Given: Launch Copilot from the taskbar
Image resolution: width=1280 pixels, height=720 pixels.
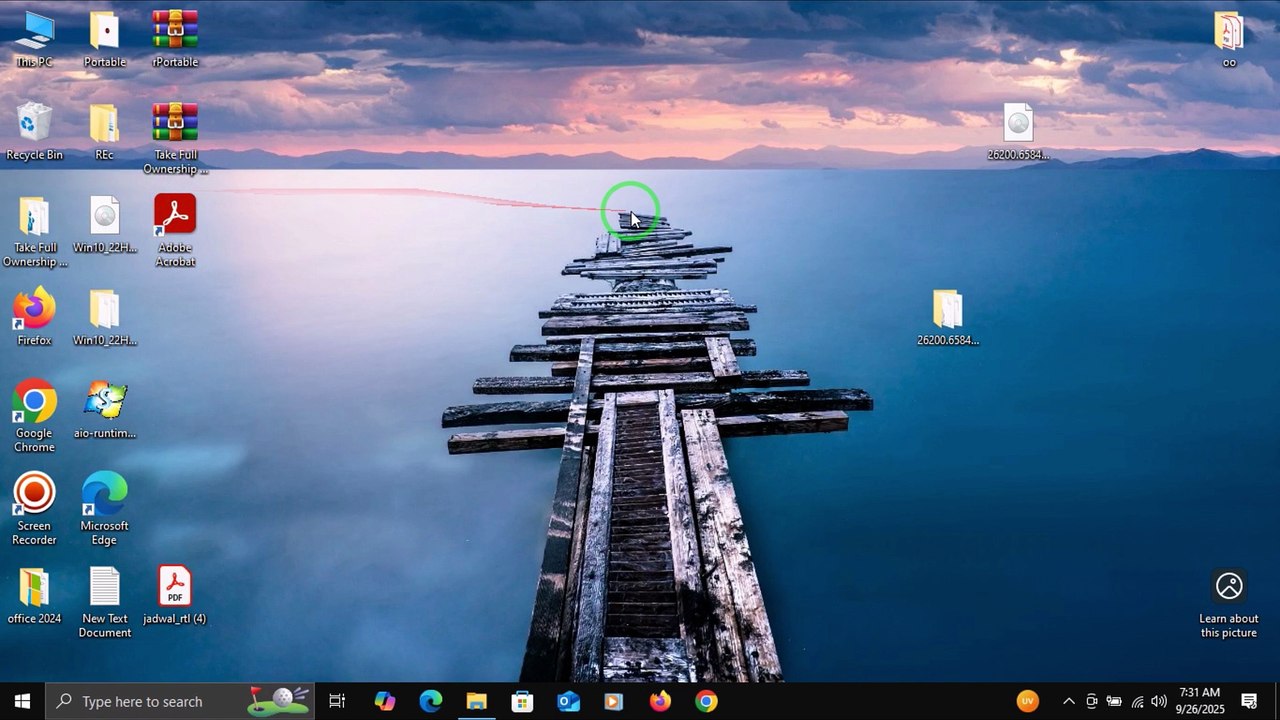Looking at the screenshot, I should coord(385,701).
